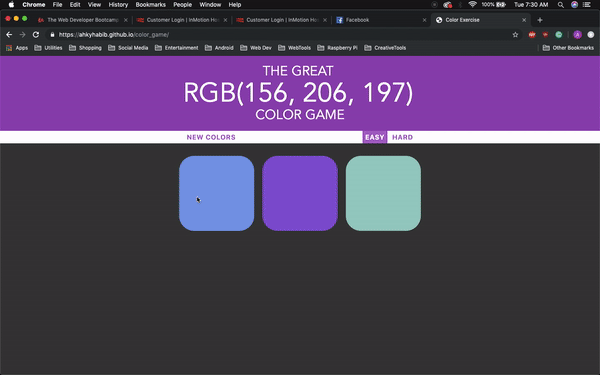Image resolution: width=600 pixels, height=375 pixels.
Task: Expand the Other Bookmarks folder
Action: click(x=568, y=48)
